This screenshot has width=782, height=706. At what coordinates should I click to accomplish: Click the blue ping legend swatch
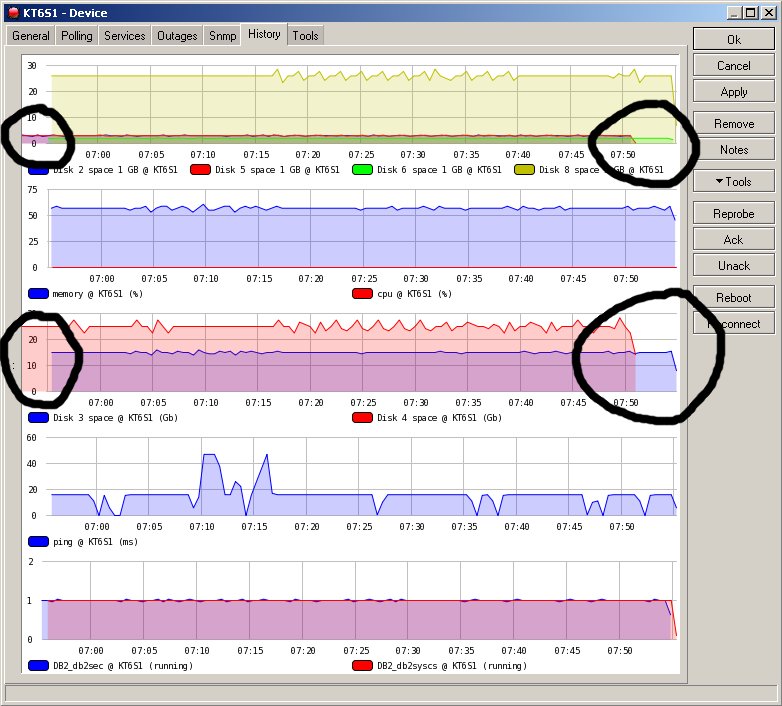38,541
